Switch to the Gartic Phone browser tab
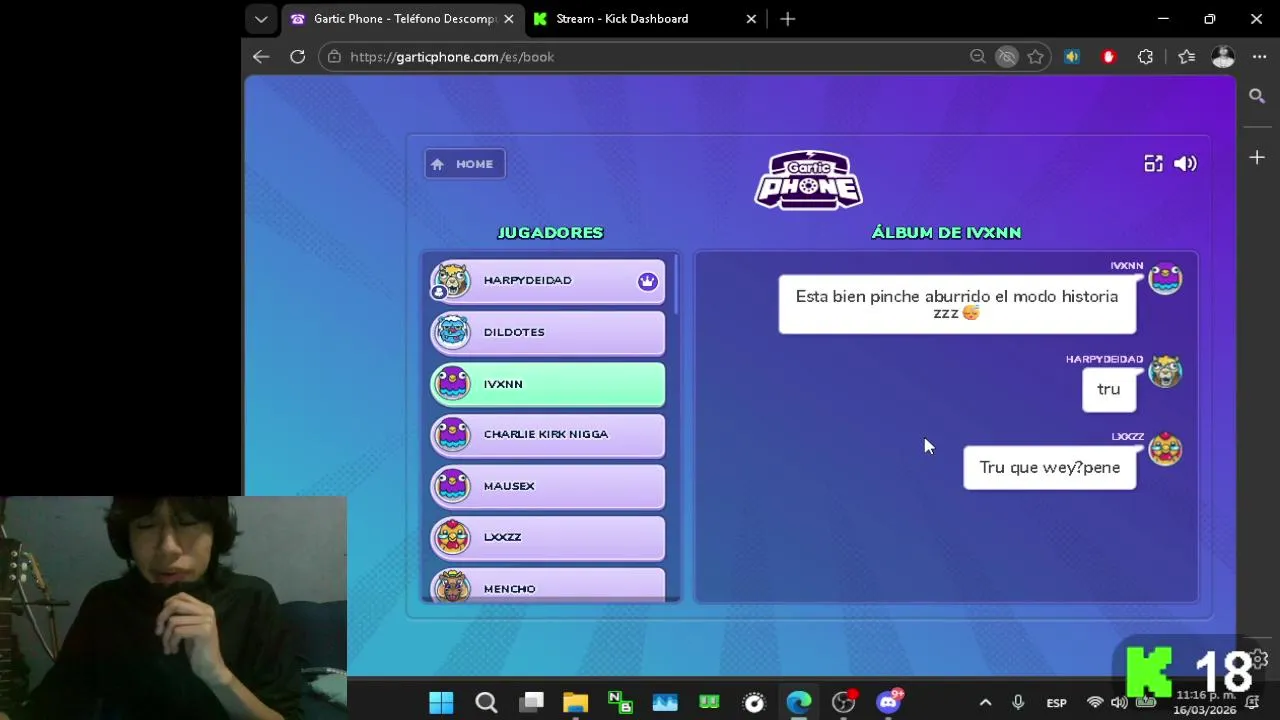 [404, 19]
